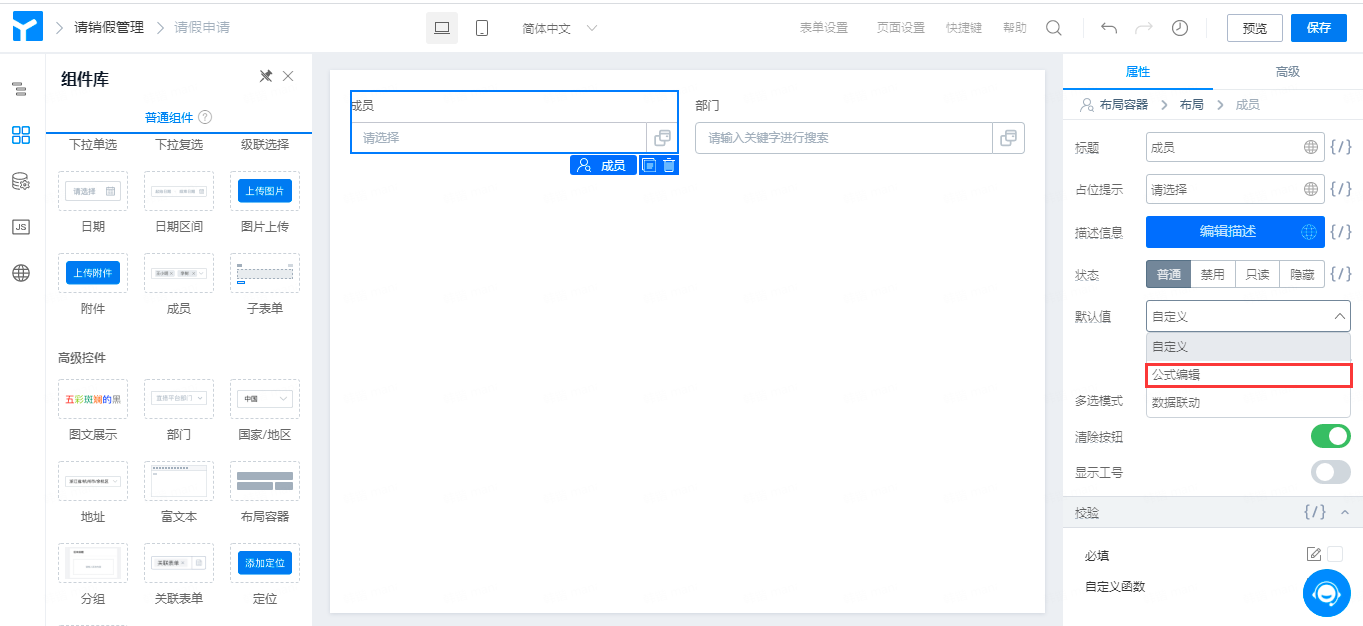Select 普通组件 tab in library

(169, 117)
